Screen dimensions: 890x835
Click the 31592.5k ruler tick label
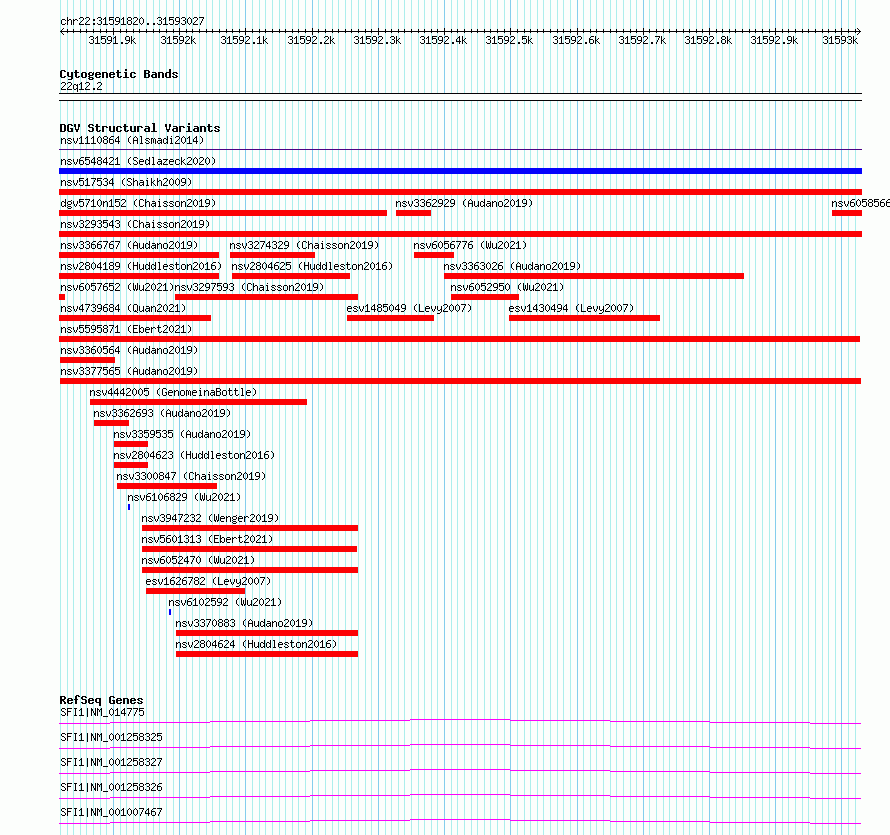pyautogui.click(x=509, y=40)
